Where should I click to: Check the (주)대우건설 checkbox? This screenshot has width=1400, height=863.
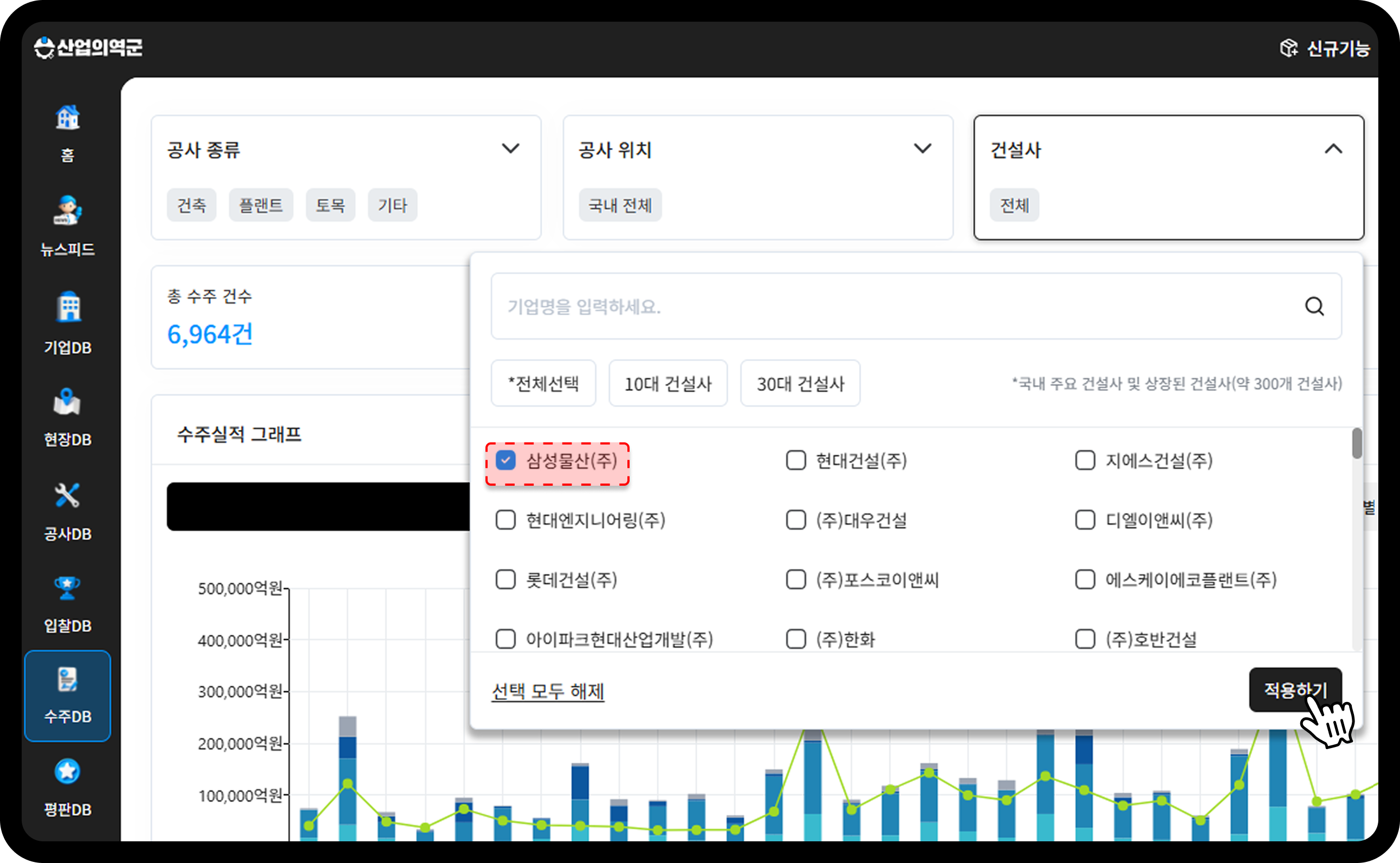pyautogui.click(x=796, y=520)
